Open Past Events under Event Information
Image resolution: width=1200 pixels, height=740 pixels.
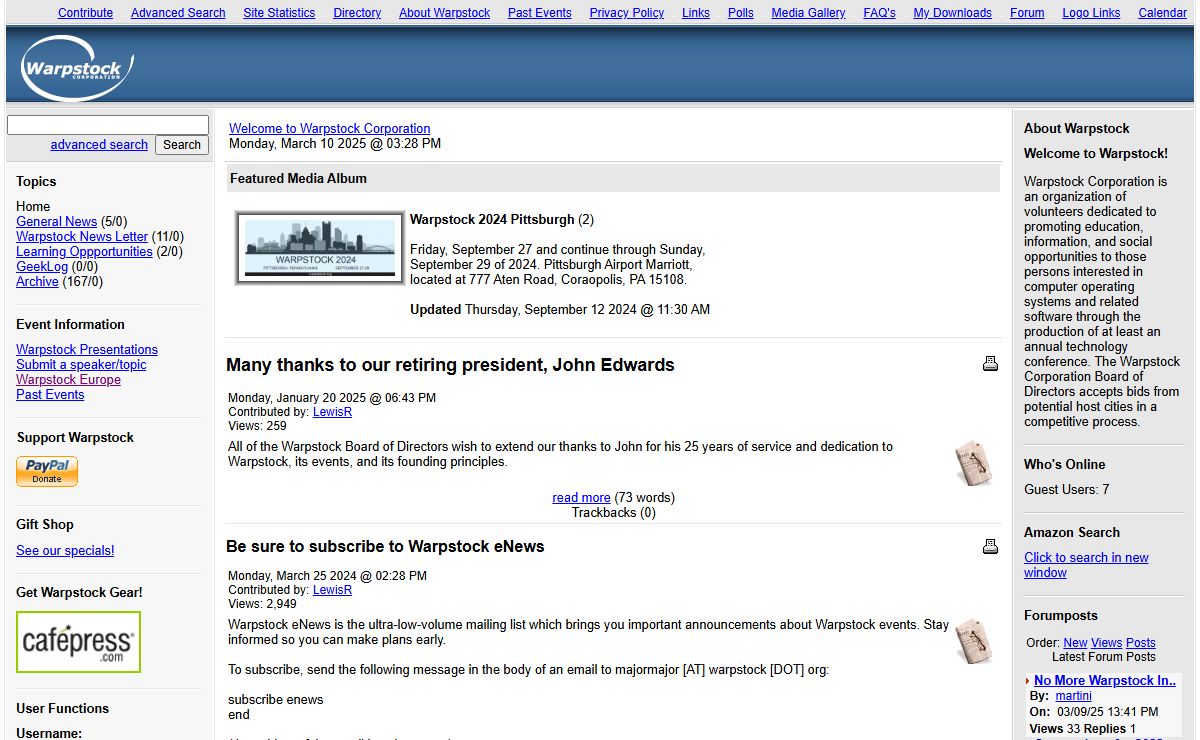click(50, 395)
